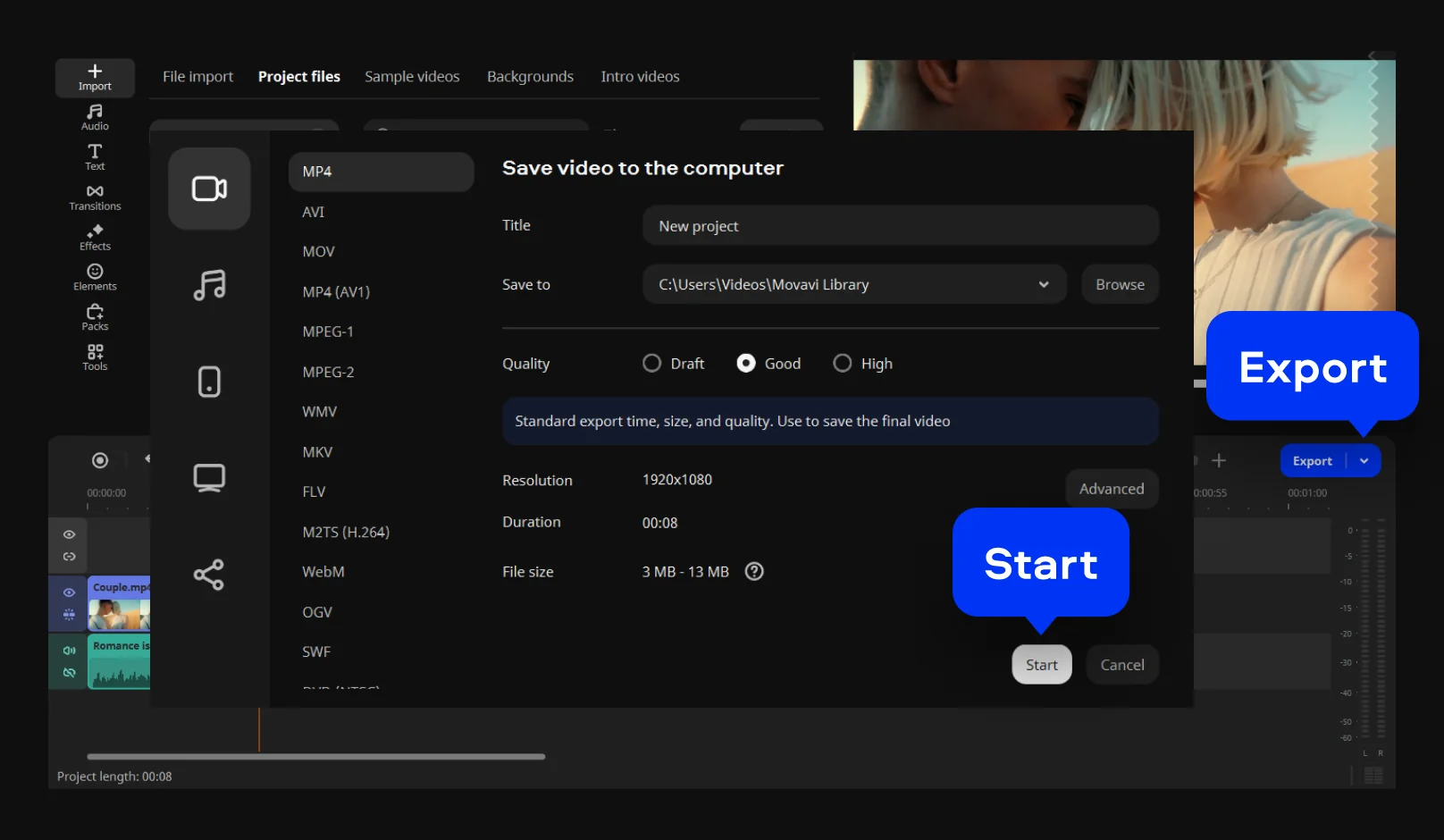The image size is (1444, 840).
Task: Click the Start button to export
Action: coord(1041,665)
